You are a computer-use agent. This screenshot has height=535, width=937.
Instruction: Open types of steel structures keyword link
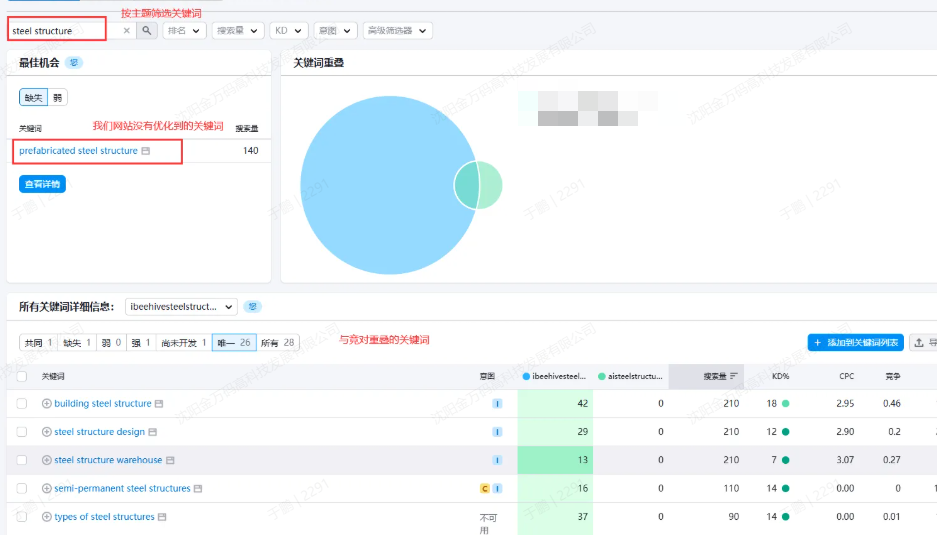coord(104,517)
